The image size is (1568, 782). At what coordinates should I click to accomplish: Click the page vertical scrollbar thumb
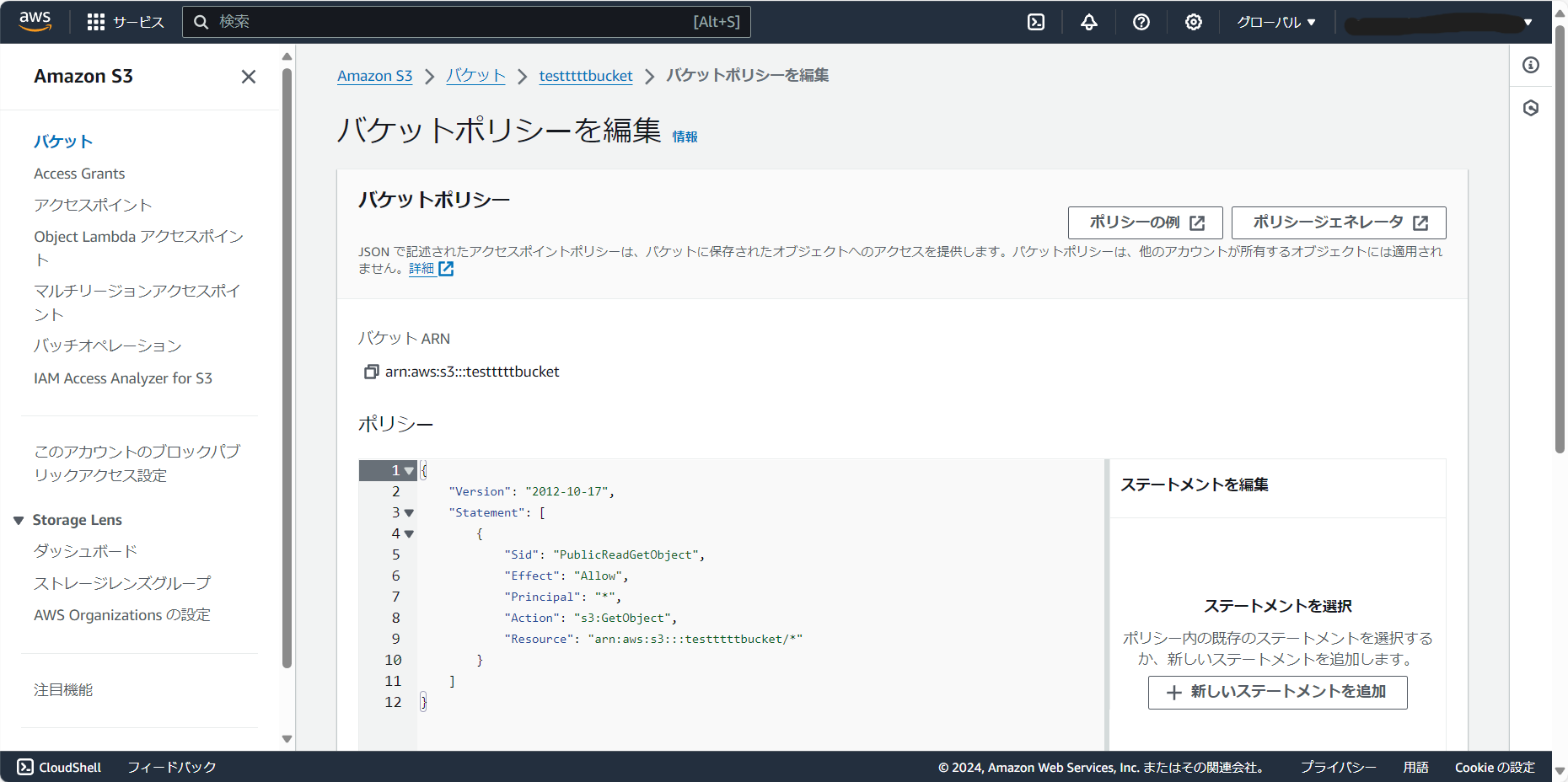click(1560, 239)
